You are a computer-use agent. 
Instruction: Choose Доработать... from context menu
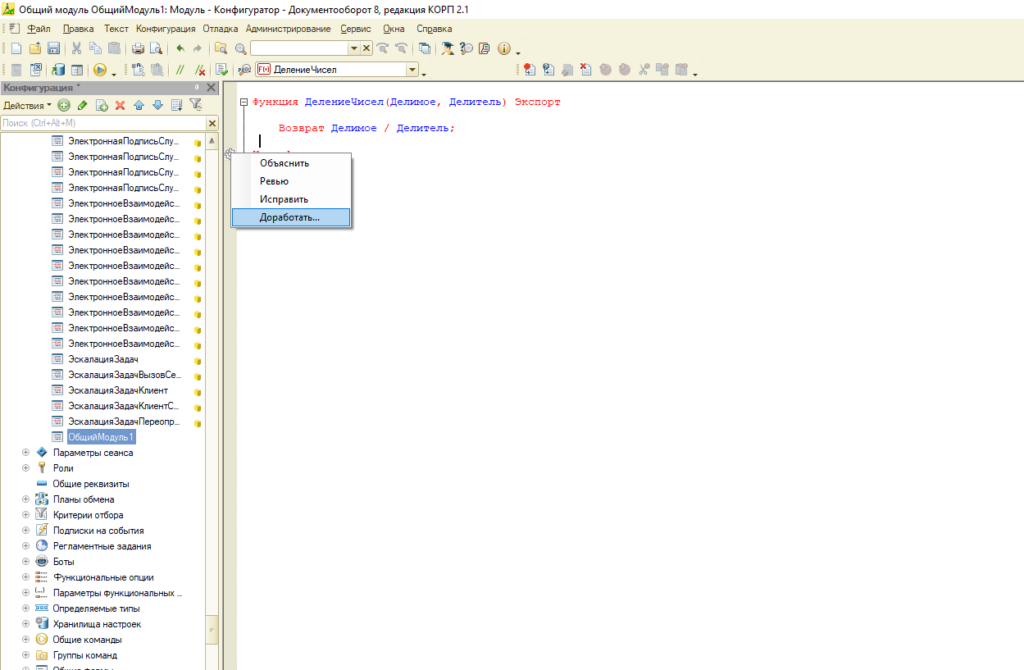(290, 217)
